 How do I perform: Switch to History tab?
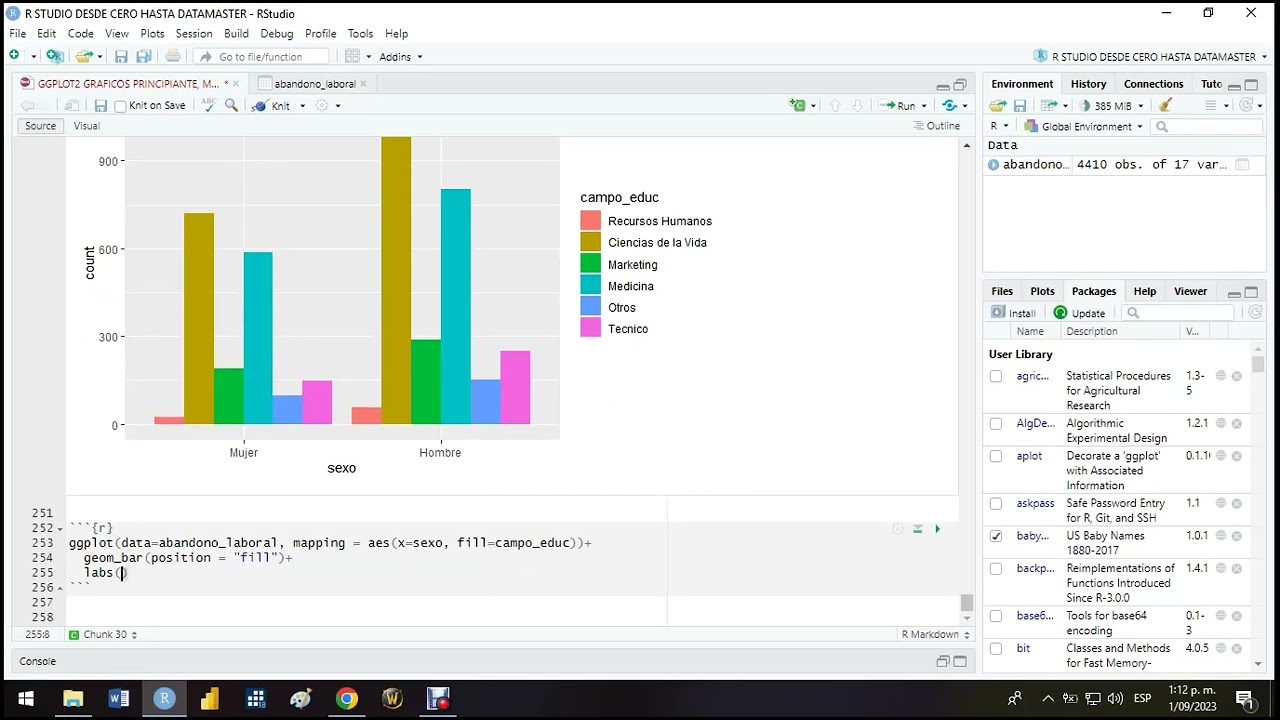1088,84
